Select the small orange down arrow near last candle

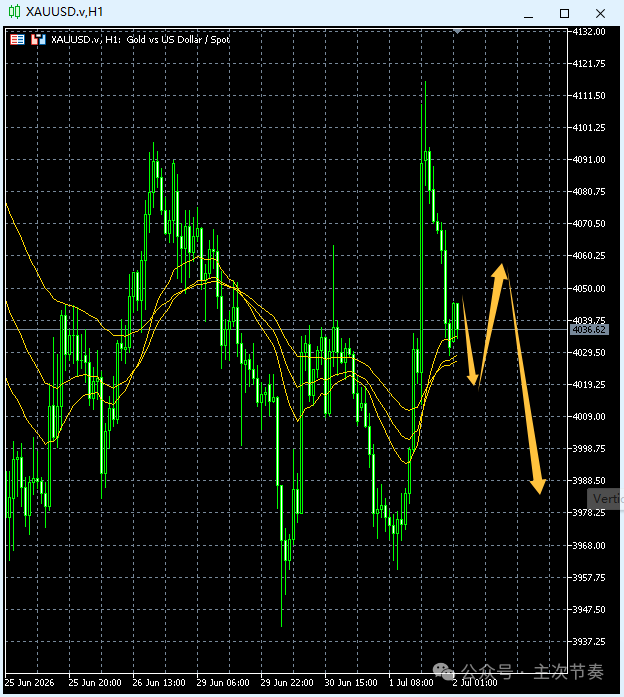(469, 340)
